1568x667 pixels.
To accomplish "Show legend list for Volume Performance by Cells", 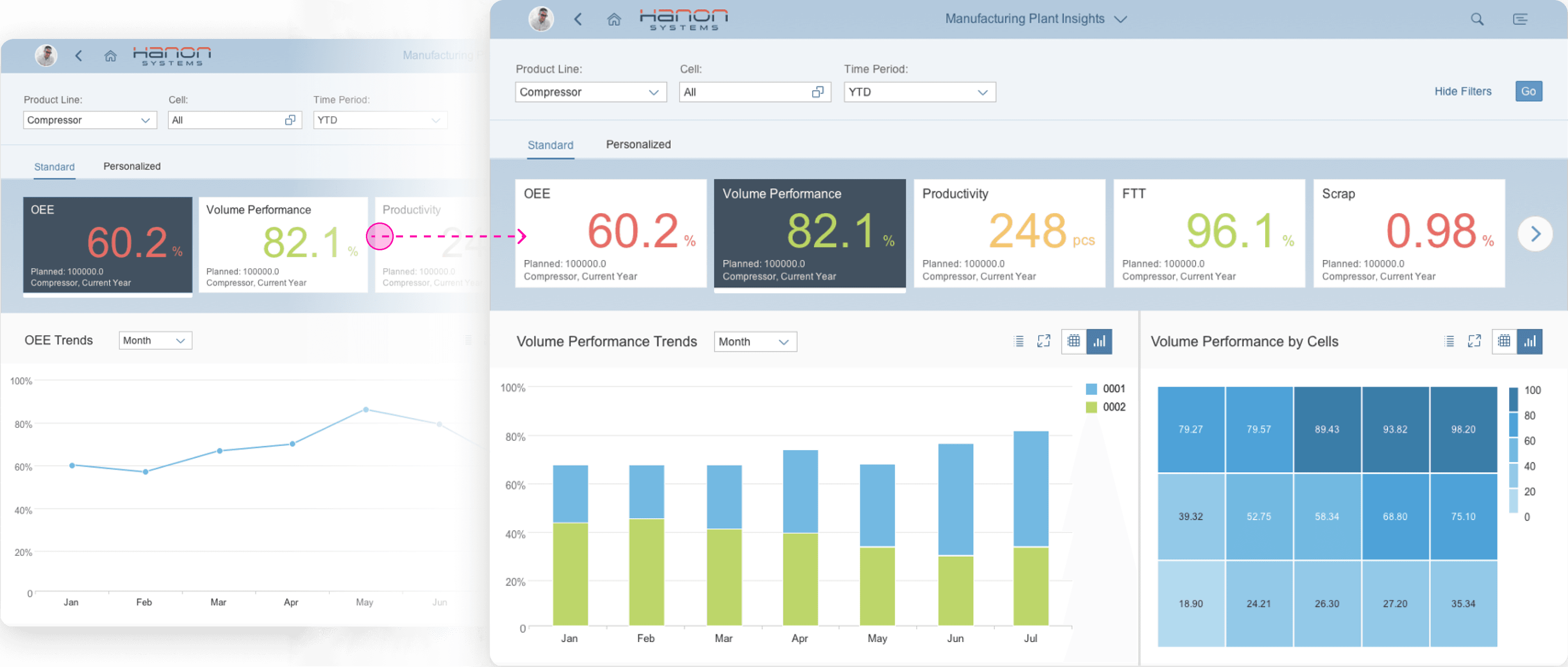I will 1449,342.
